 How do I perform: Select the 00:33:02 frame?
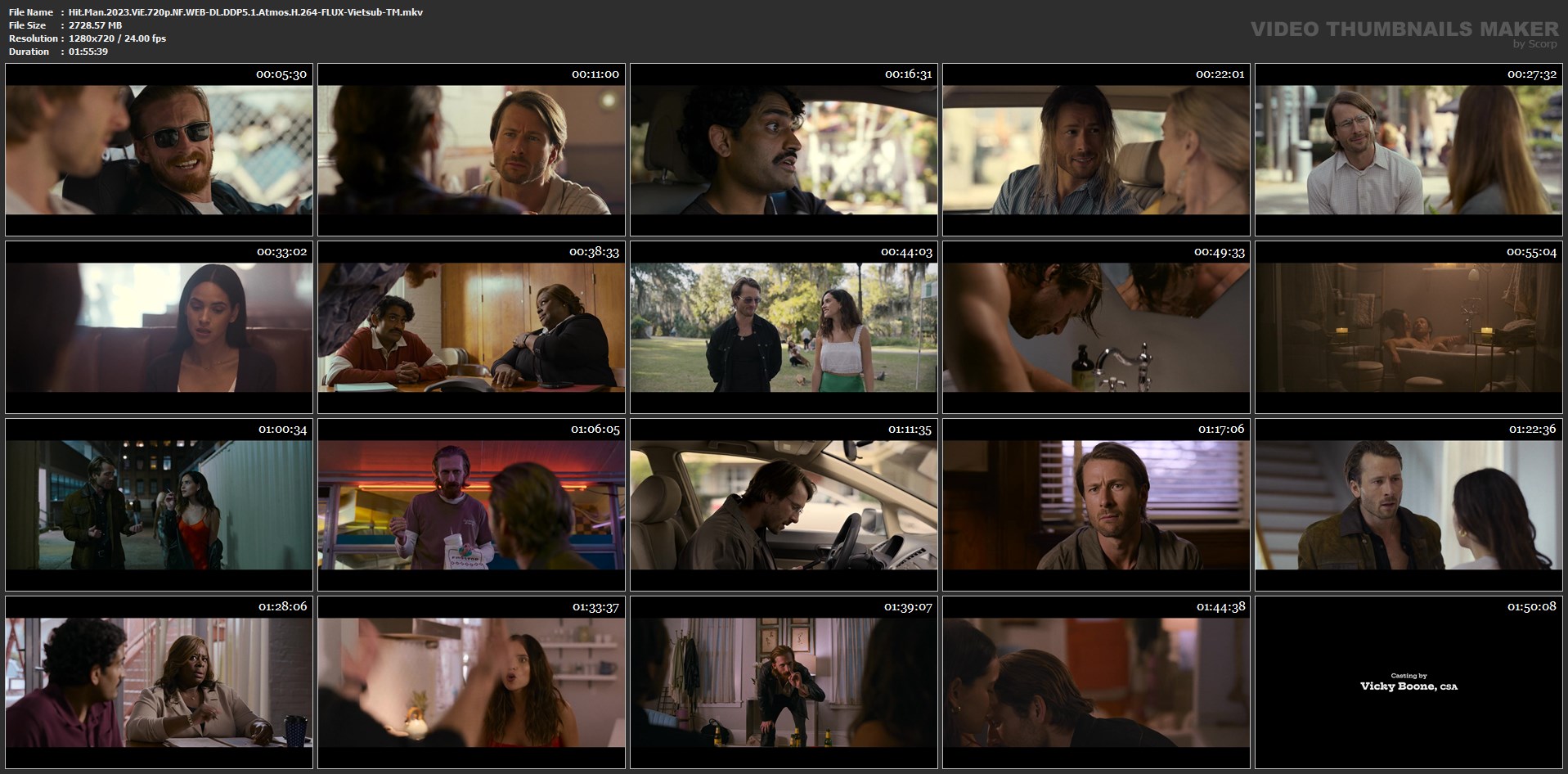coord(159,327)
